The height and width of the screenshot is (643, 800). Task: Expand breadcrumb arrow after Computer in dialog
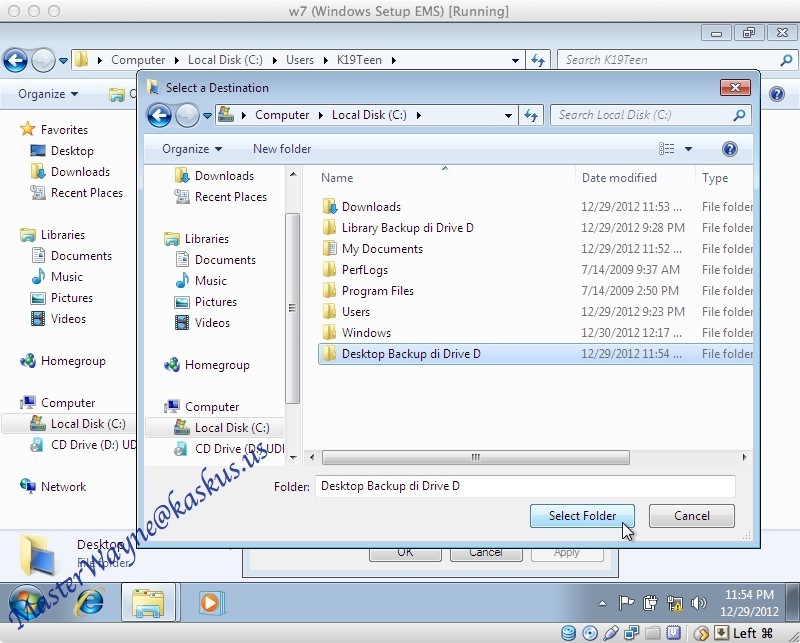click(320, 115)
